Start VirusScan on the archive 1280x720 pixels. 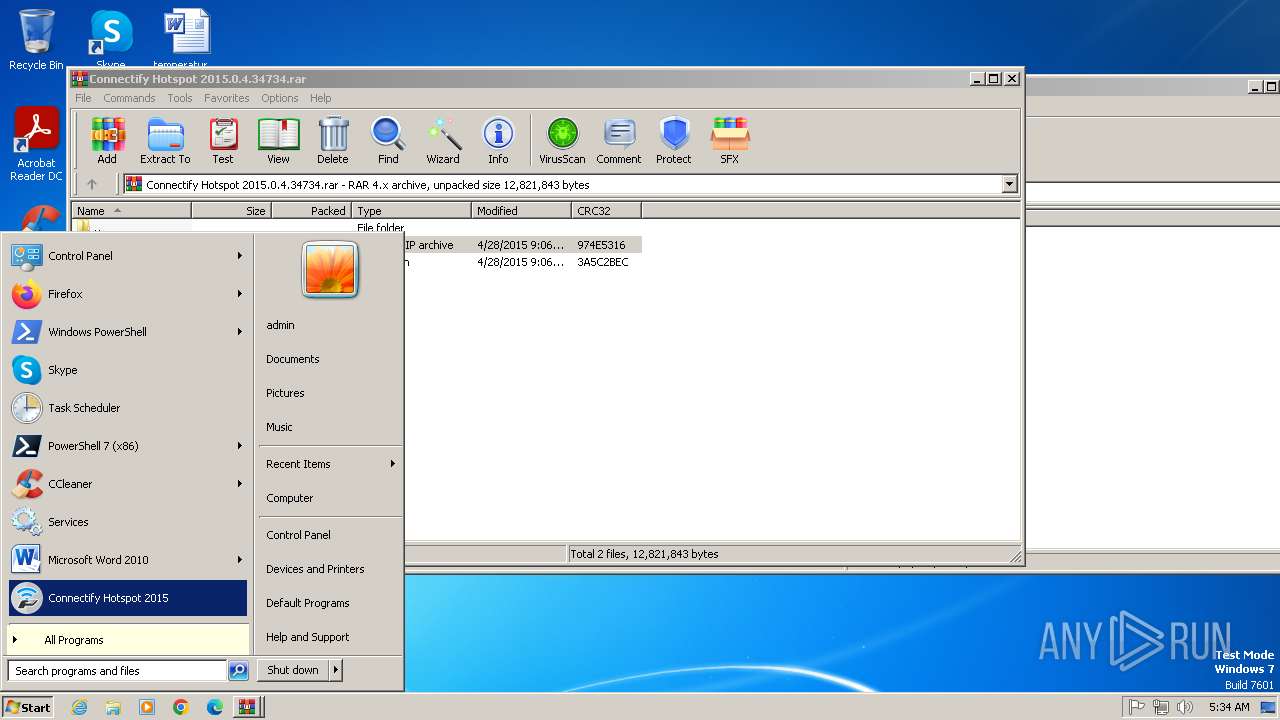562,141
